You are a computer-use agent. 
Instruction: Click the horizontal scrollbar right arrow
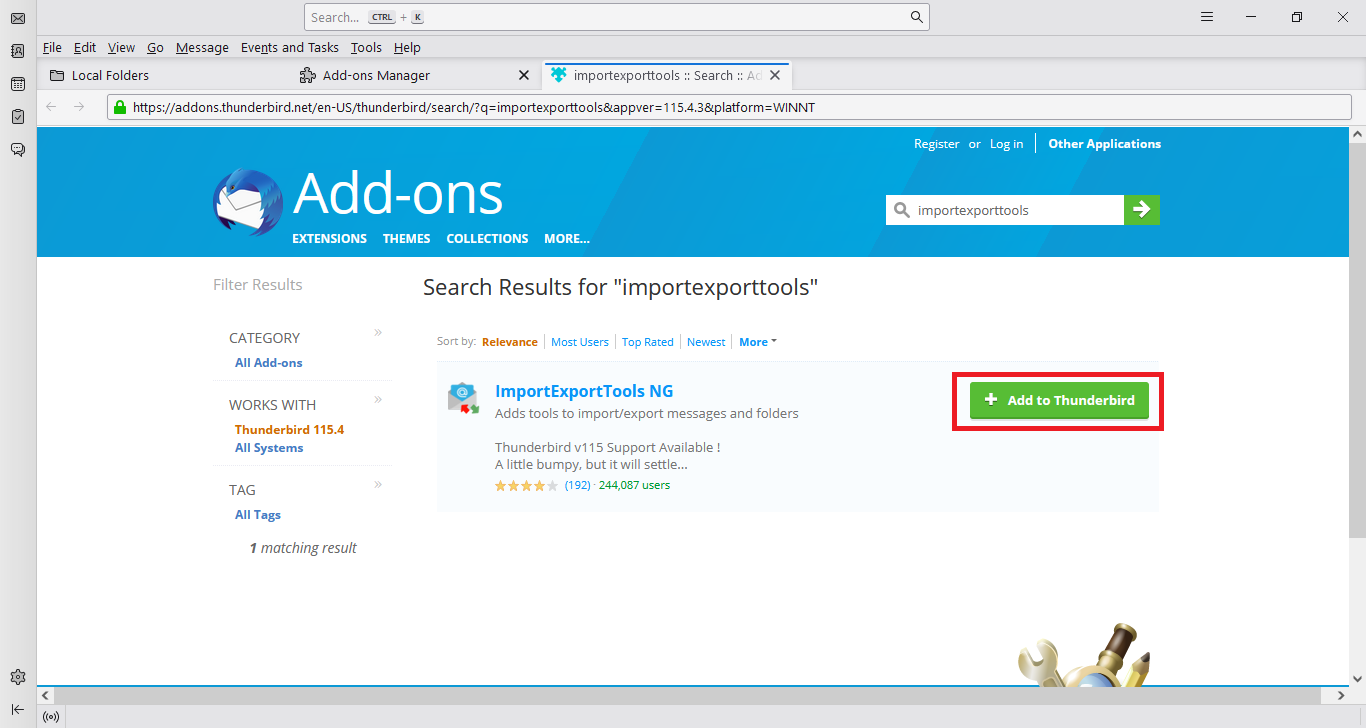(x=1341, y=695)
